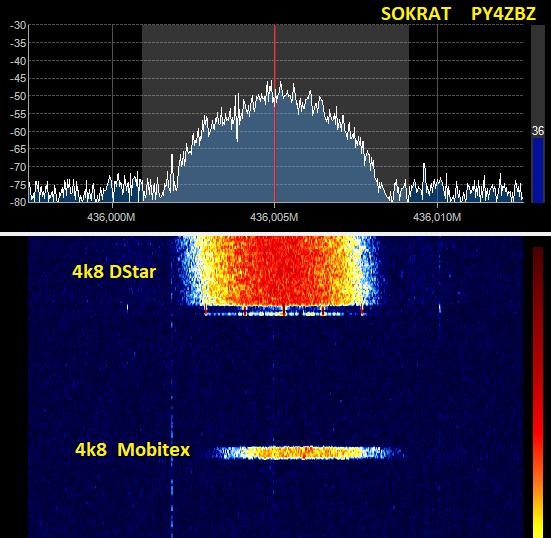The image size is (551, 538).
Task: Click the 436,000M frequency axis label
Action: tap(111, 217)
